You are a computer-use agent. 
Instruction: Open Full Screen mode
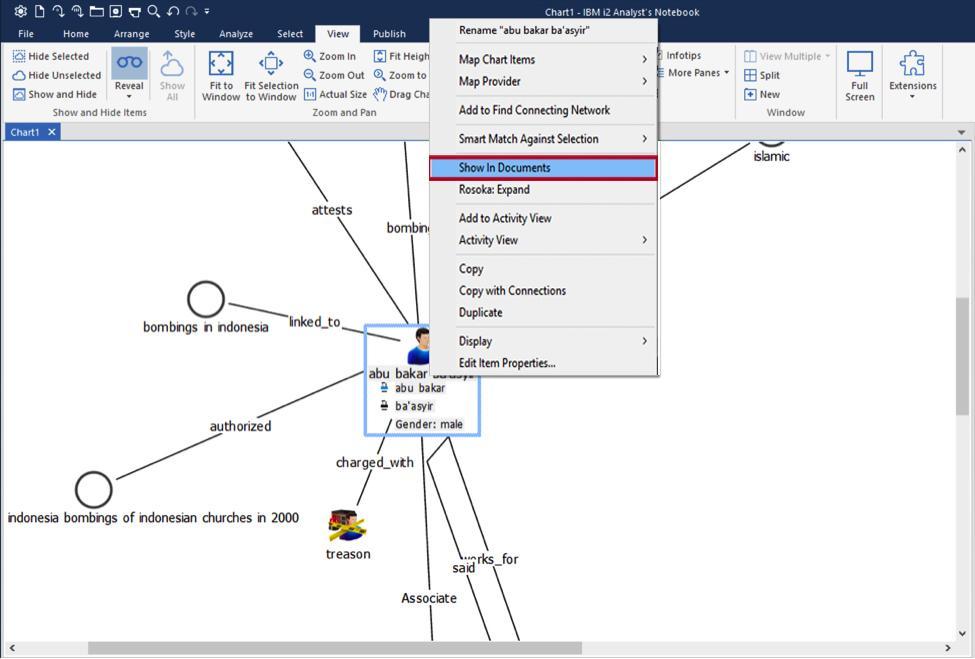[859, 72]
